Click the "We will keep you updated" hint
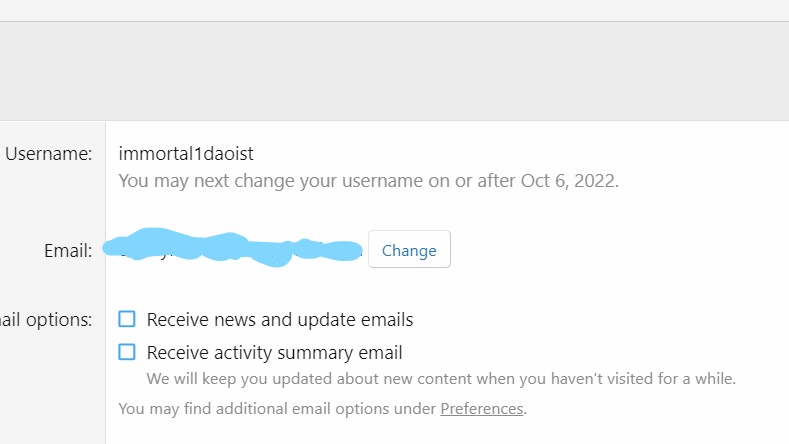This screenshot has width=789, height=444. pyautogui.click(x=440, y=379)
